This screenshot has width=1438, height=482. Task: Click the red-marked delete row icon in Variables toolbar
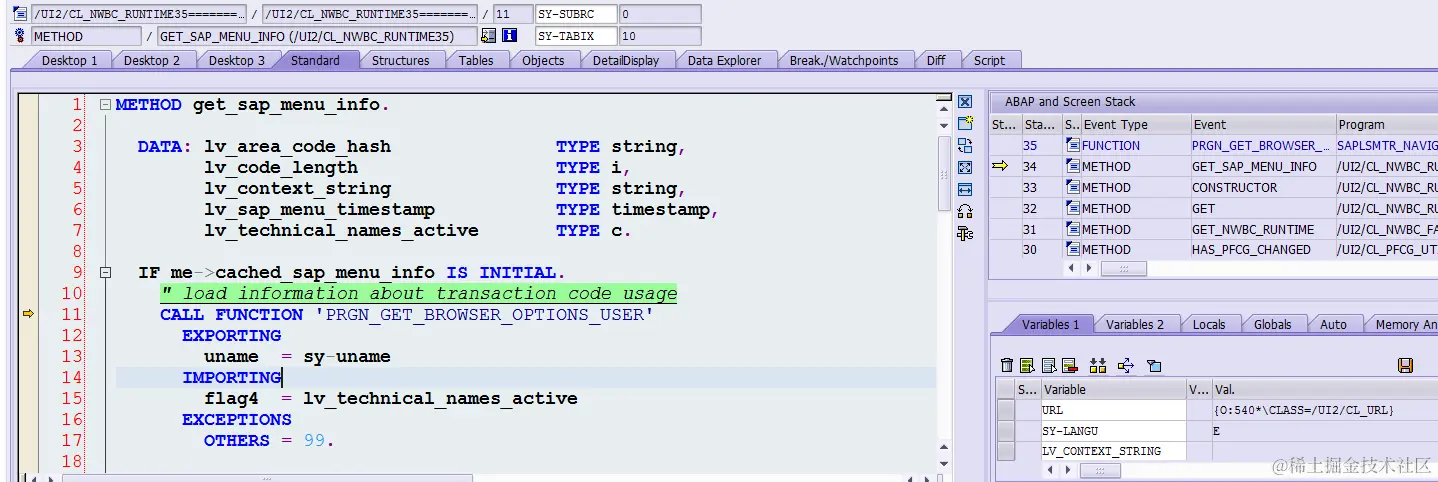[1070, 366]
